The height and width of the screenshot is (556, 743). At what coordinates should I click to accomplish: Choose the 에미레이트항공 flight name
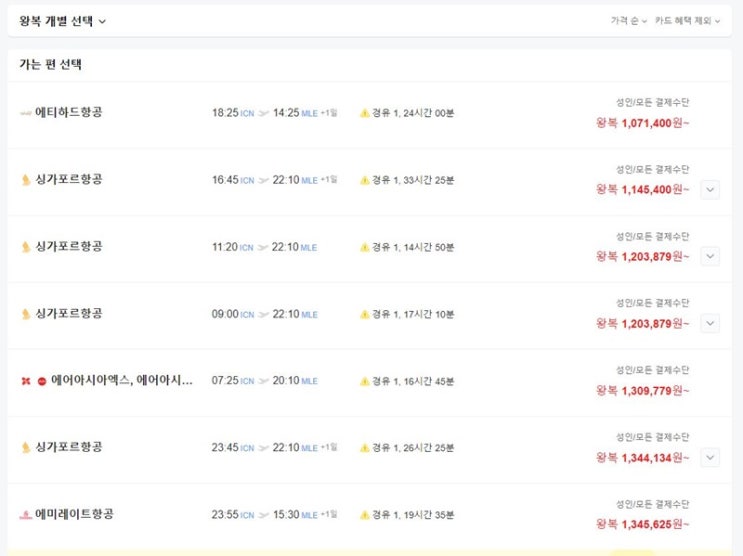point(74,514)
